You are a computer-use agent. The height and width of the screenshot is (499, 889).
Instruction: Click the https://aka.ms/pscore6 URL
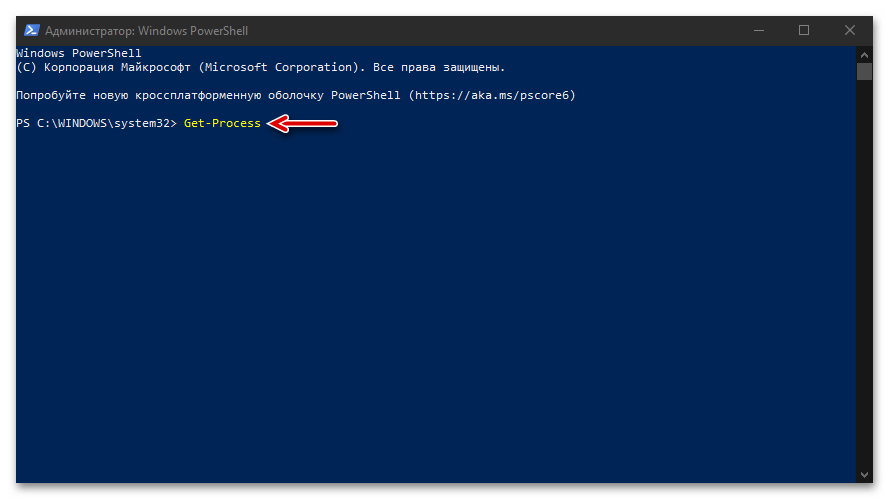click(x=490, y=95)
